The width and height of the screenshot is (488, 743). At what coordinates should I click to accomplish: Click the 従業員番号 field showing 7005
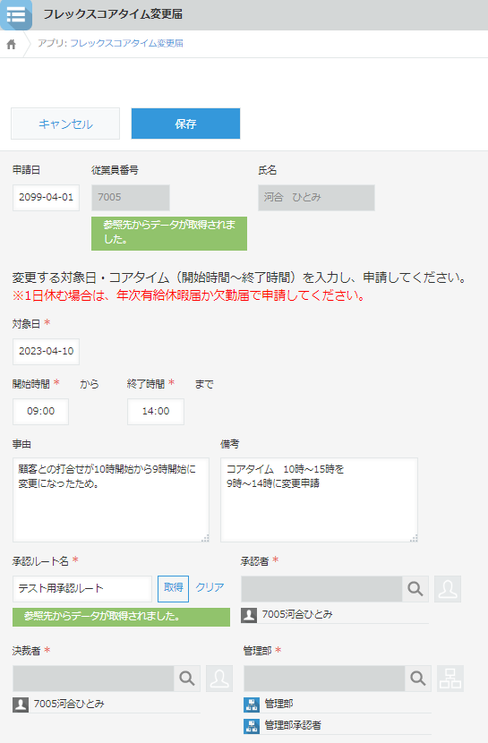pos(131,198)
